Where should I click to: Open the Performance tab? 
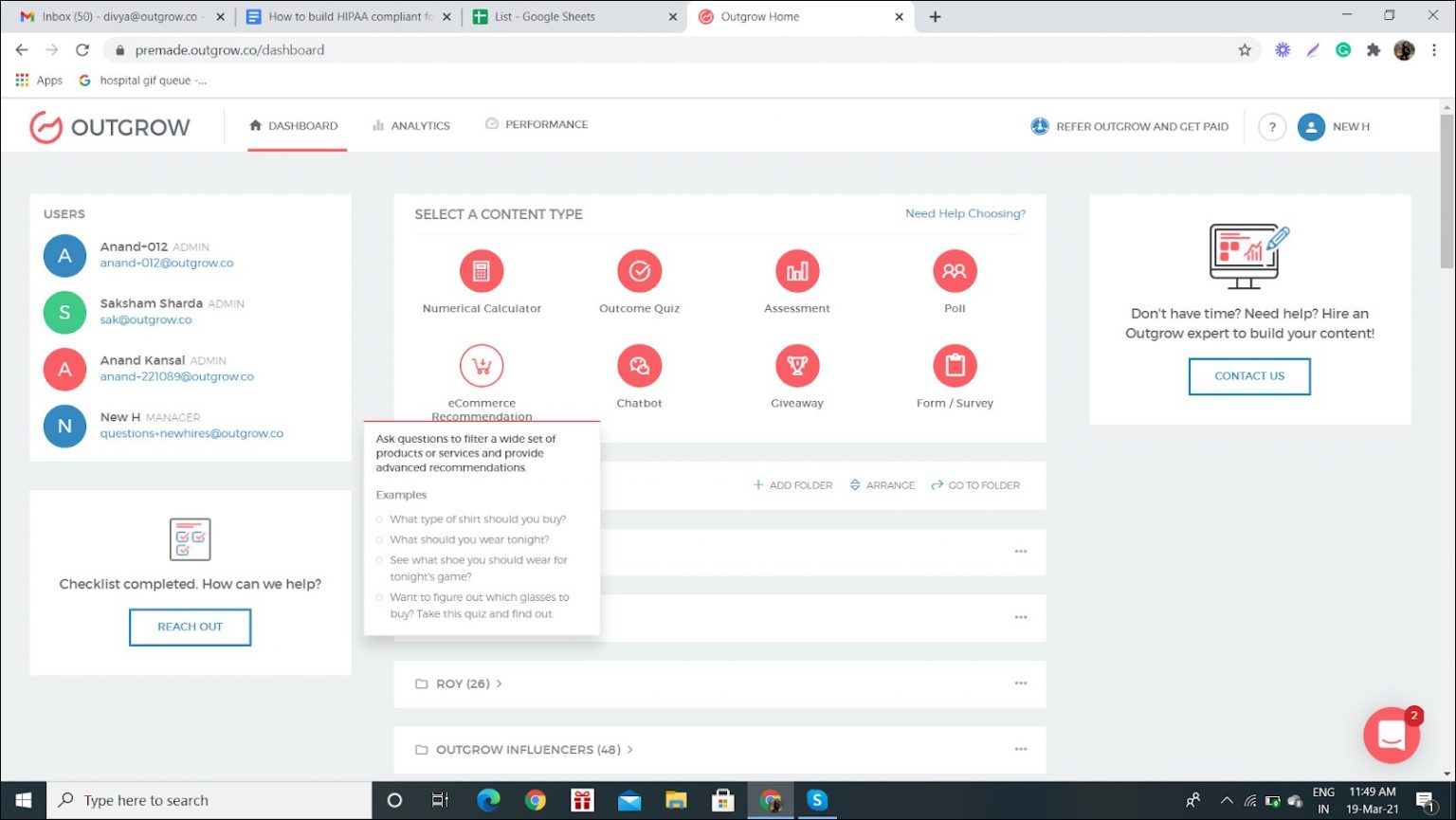click(x=537, y=125)
